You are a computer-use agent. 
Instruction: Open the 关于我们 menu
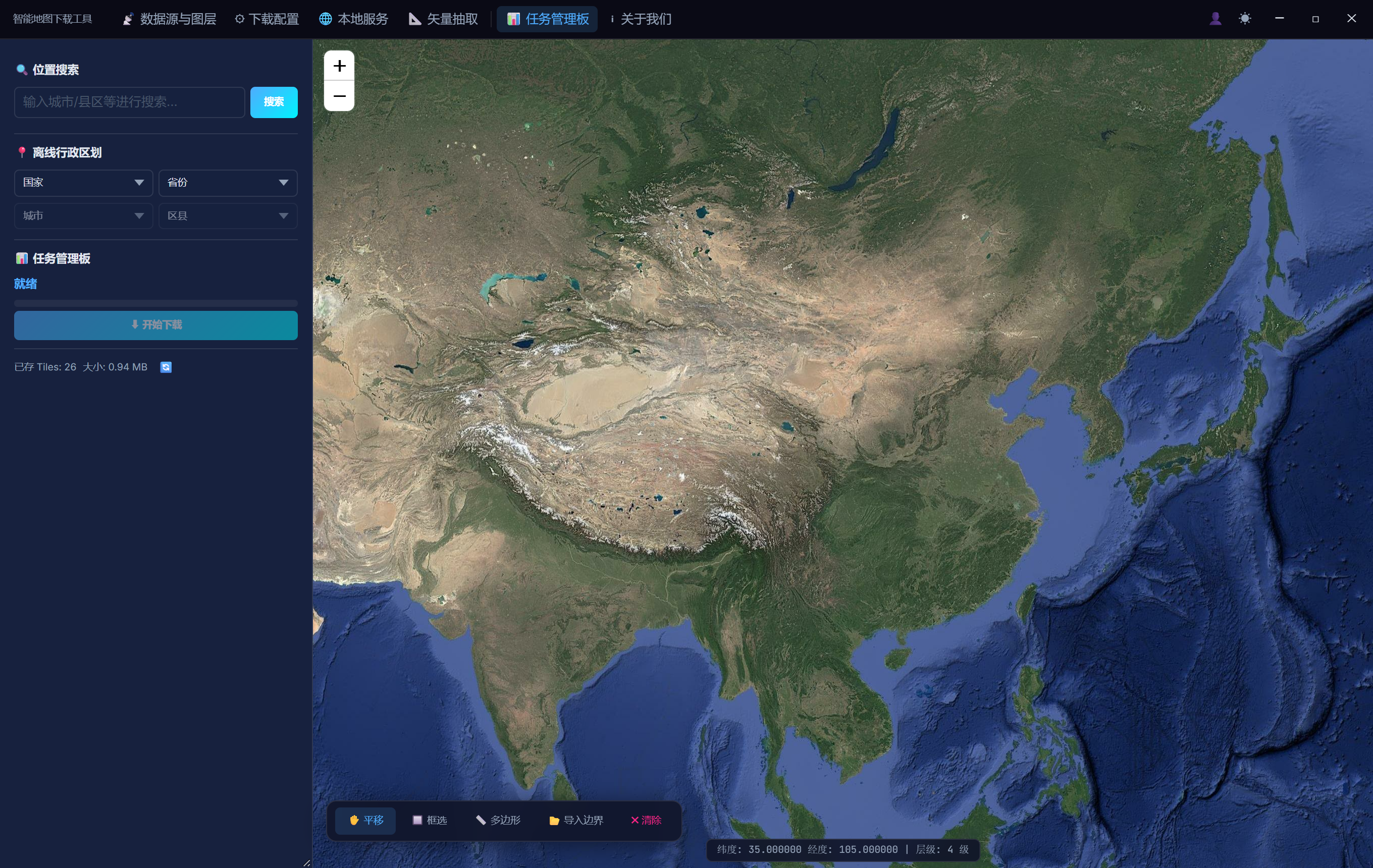[x=641, y=19]
